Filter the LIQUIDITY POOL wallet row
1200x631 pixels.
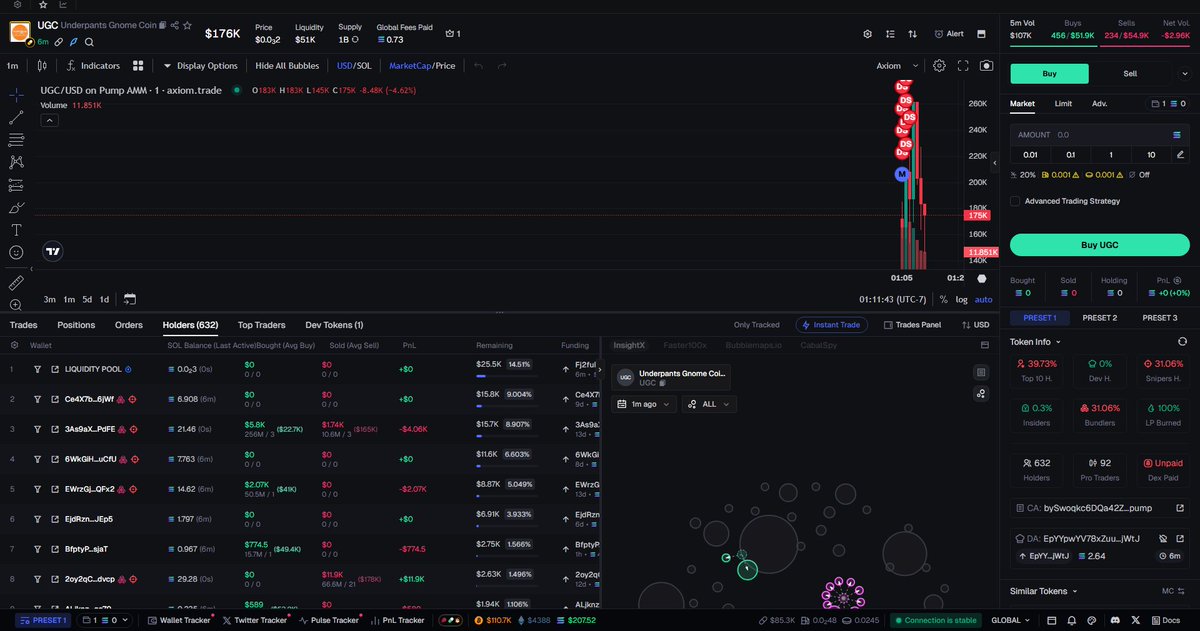tap(37, 369)
